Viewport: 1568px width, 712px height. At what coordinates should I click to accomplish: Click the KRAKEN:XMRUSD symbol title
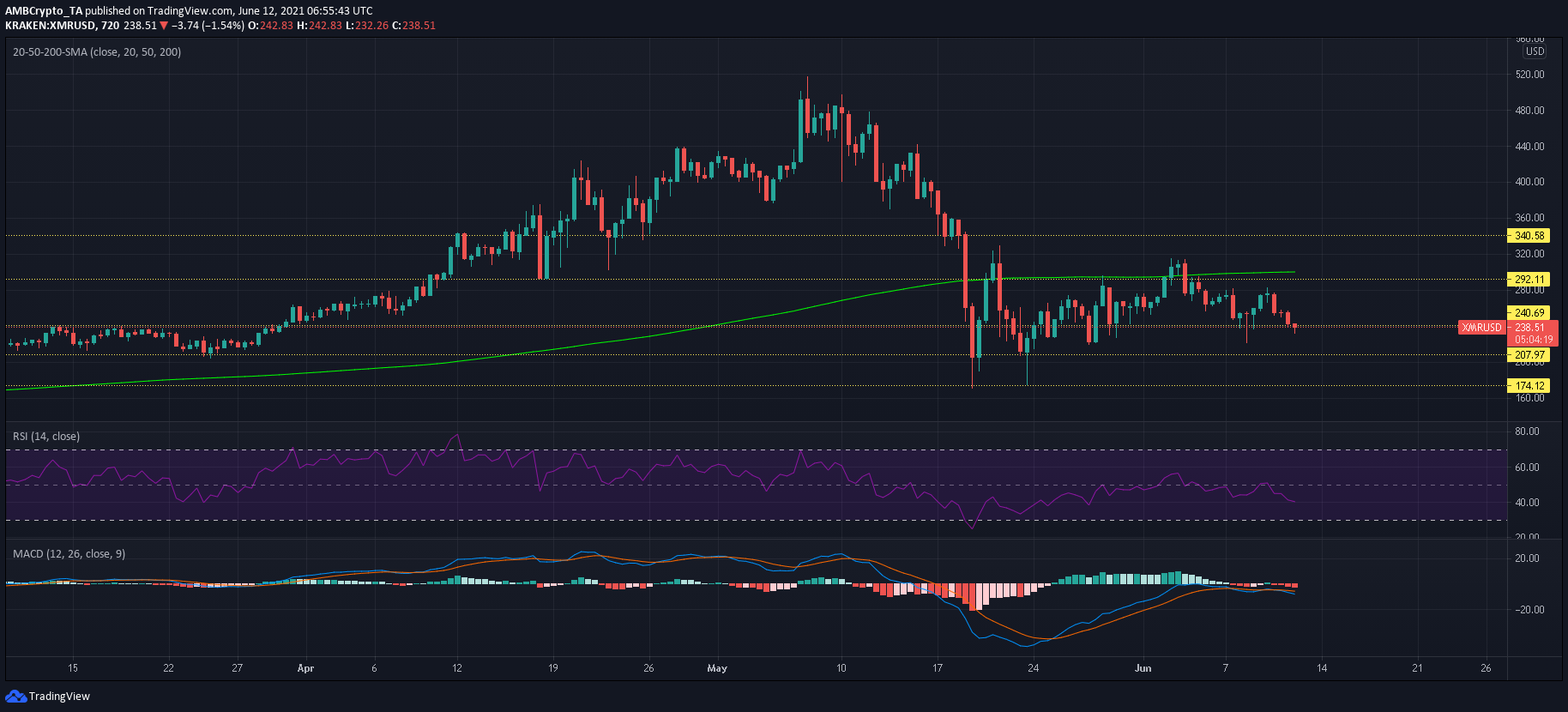tap(51, 26)
